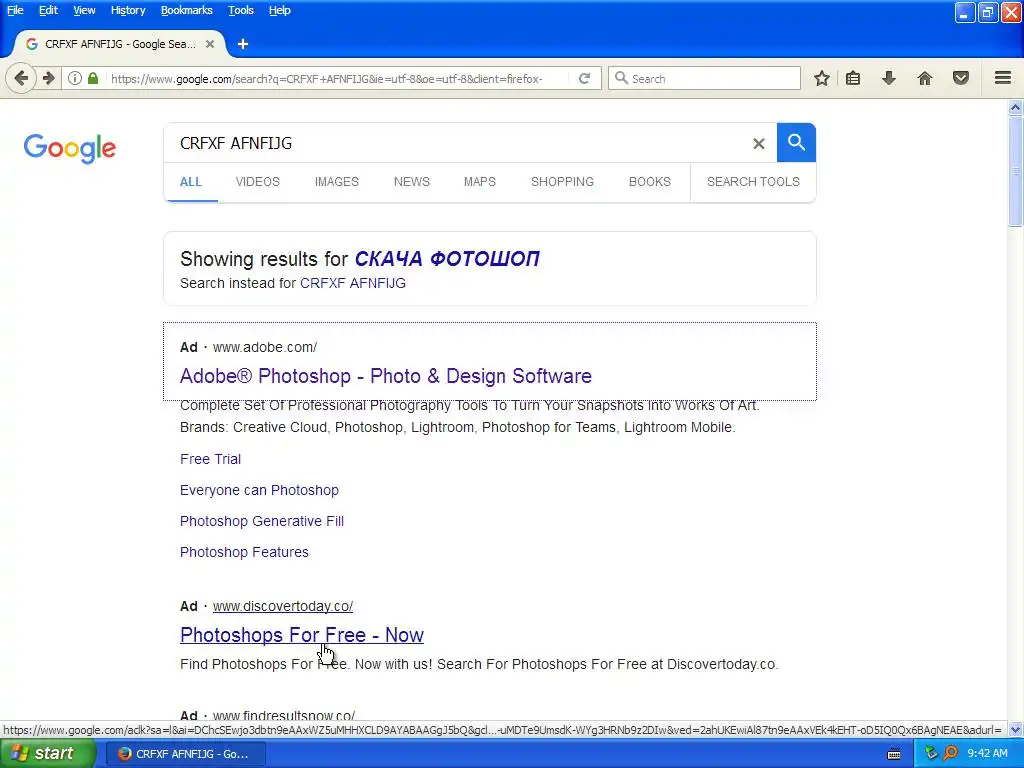Switch to the SHOPPING tab

point(562,182)
